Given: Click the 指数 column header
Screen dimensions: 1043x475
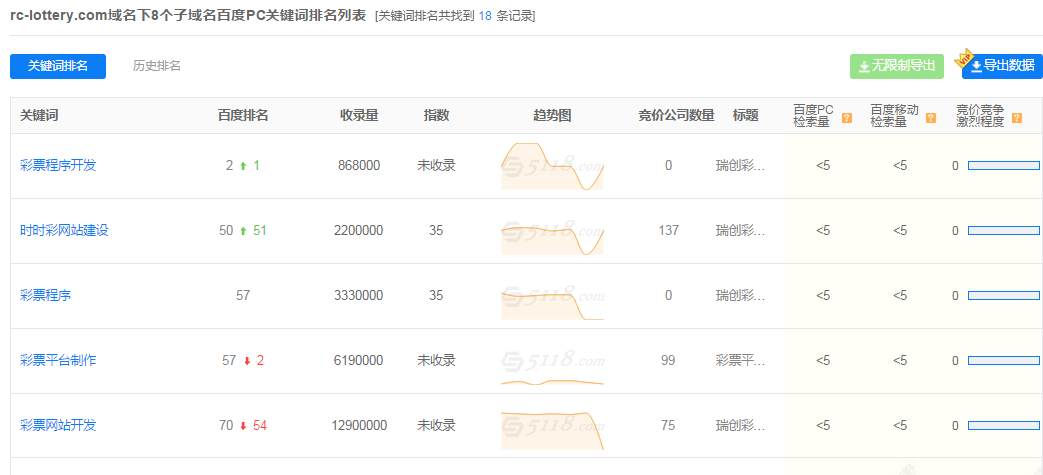Looking at the screenshot, I should [x=436, y=116].
